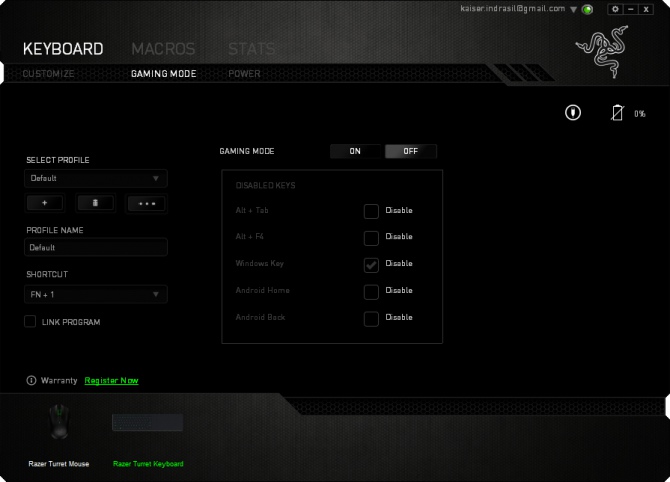Viewport: 670px width, 482px height.
Task: Enable the Link Program checkbox
Action: [x=31, y=322]
